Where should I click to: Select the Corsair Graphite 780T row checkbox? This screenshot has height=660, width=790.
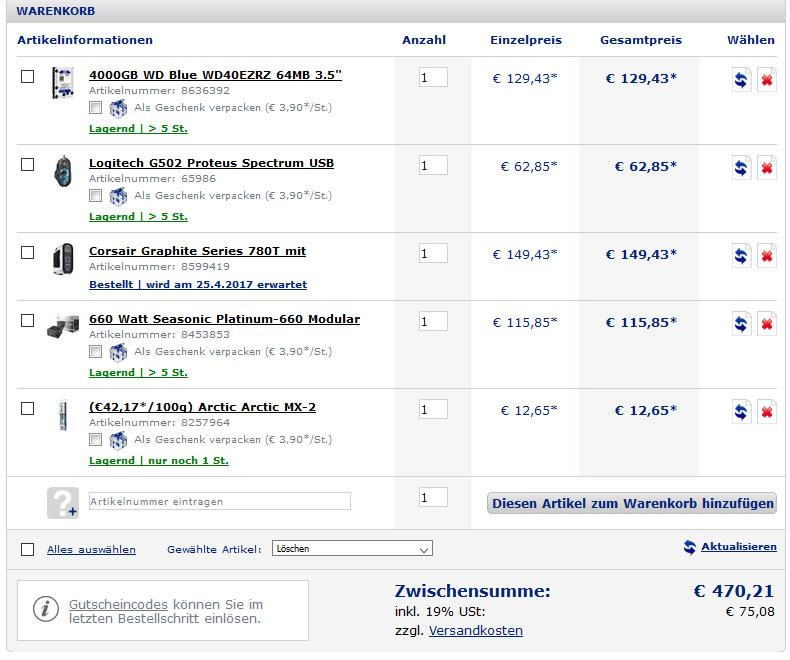coord(27,252)
